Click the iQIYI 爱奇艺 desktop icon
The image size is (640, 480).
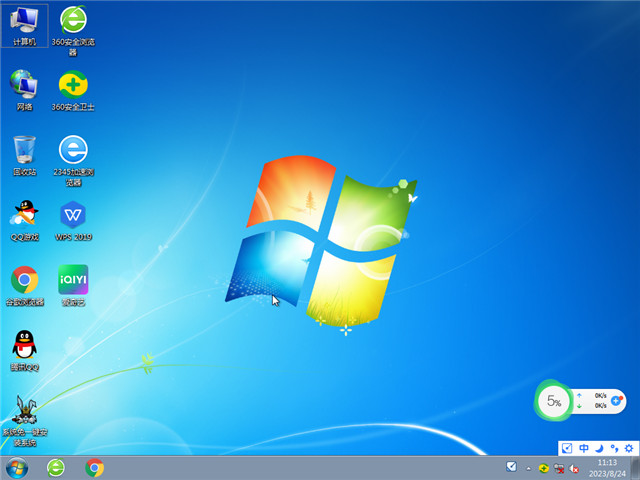[x=73, y=285]
